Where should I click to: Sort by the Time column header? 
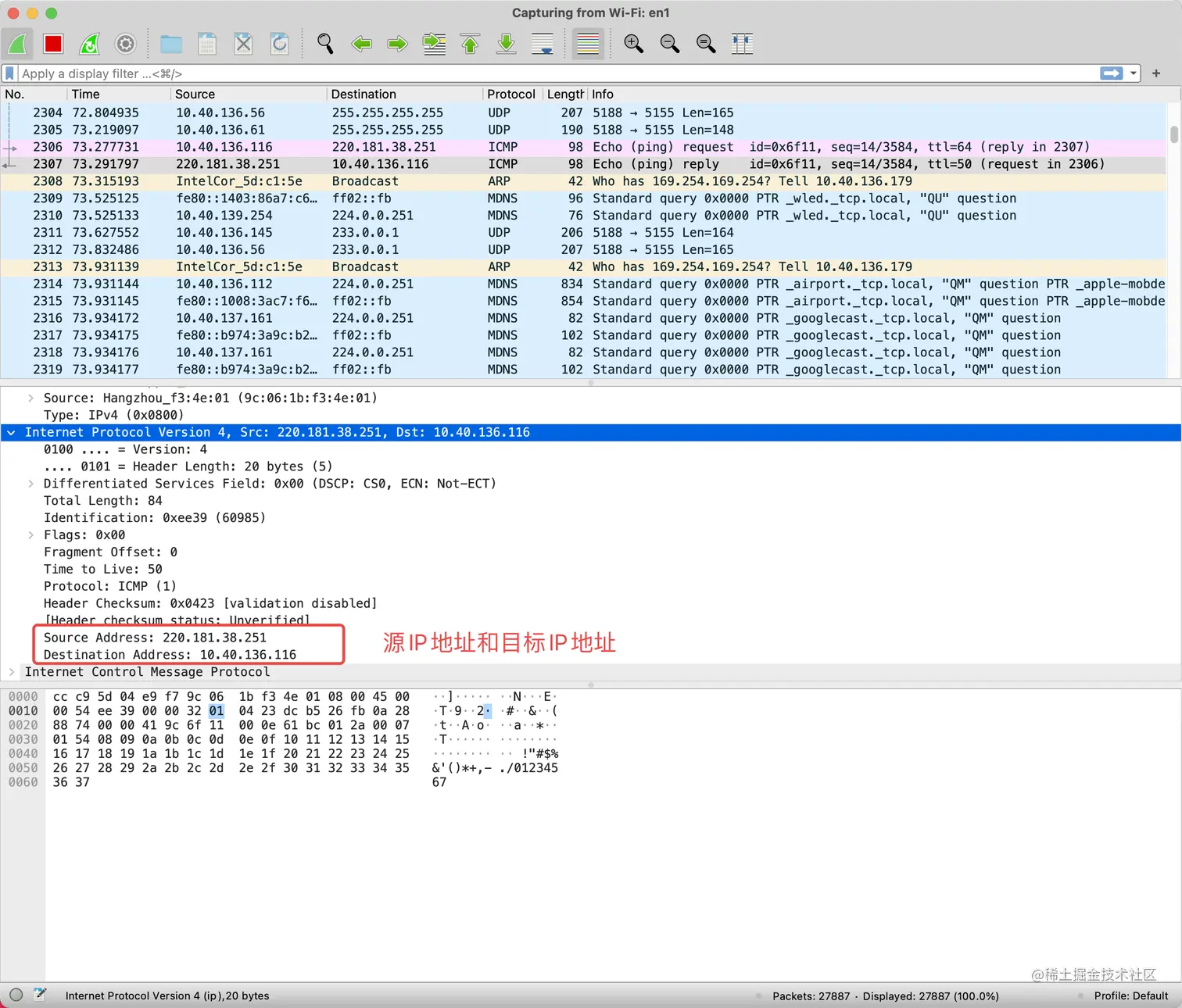click(x=119, y=94)
